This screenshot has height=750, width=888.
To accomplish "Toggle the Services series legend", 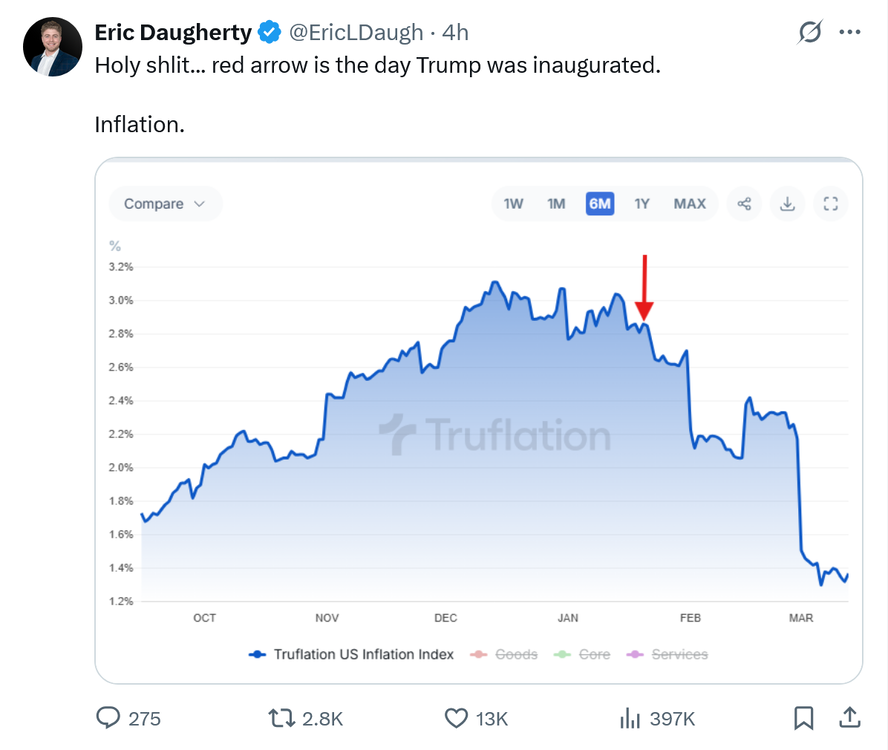I will [x=667, y=654].
